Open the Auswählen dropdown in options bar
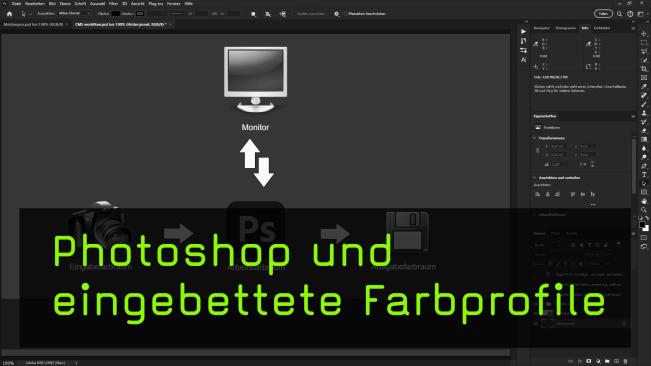651x366 pixels. coord(74,13)
